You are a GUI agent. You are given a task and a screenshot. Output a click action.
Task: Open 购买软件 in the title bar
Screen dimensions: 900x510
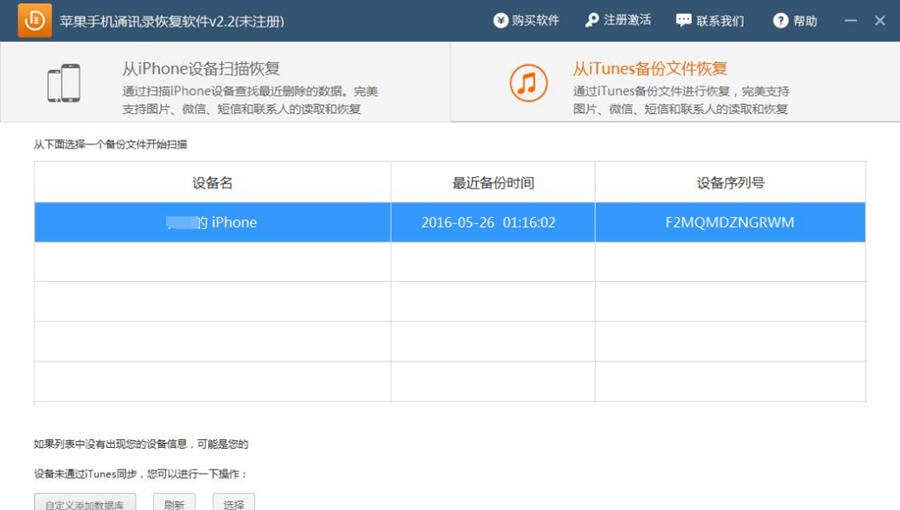526,21
